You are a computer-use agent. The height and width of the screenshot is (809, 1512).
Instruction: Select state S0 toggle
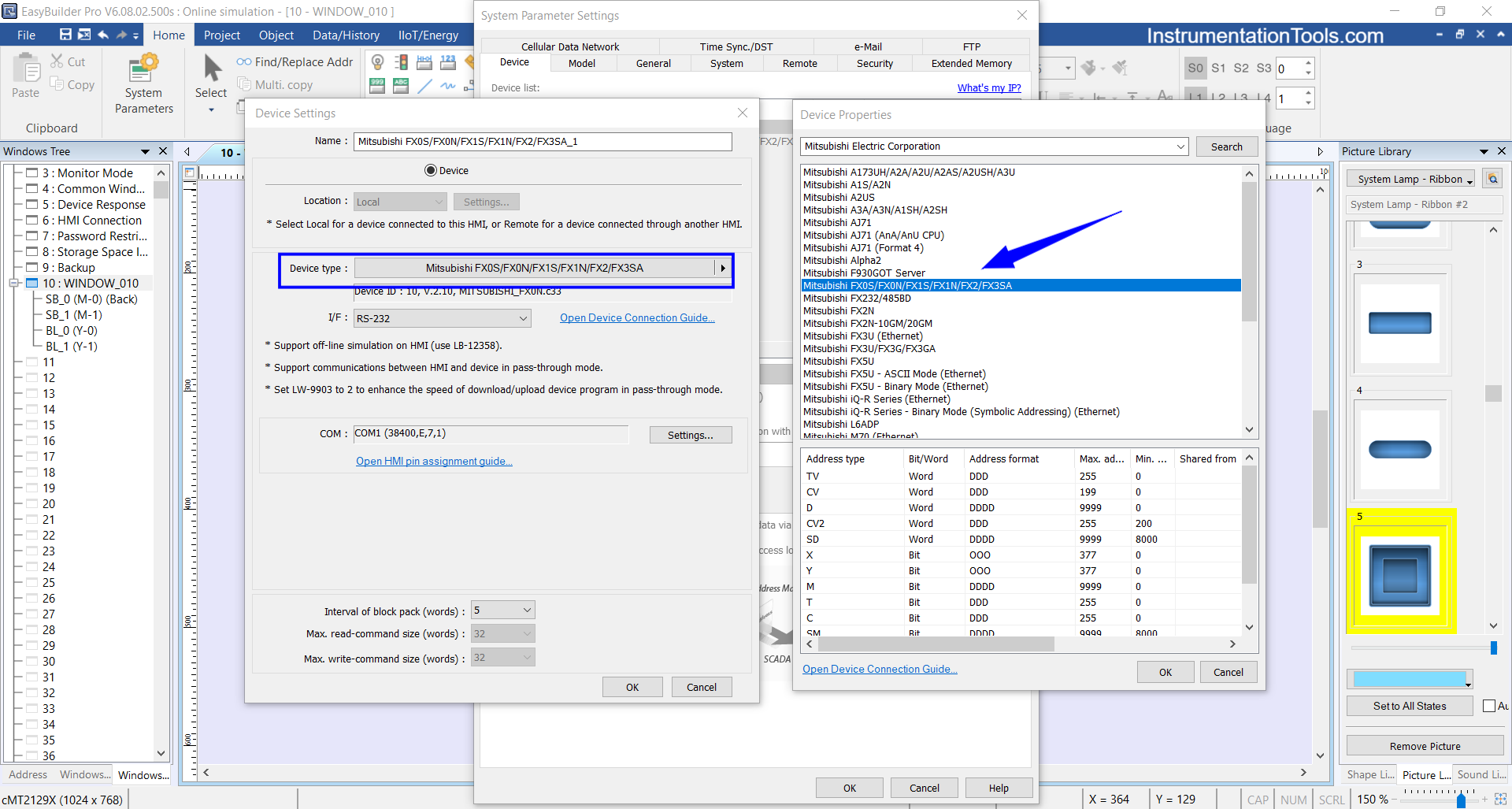(1195, 68)
